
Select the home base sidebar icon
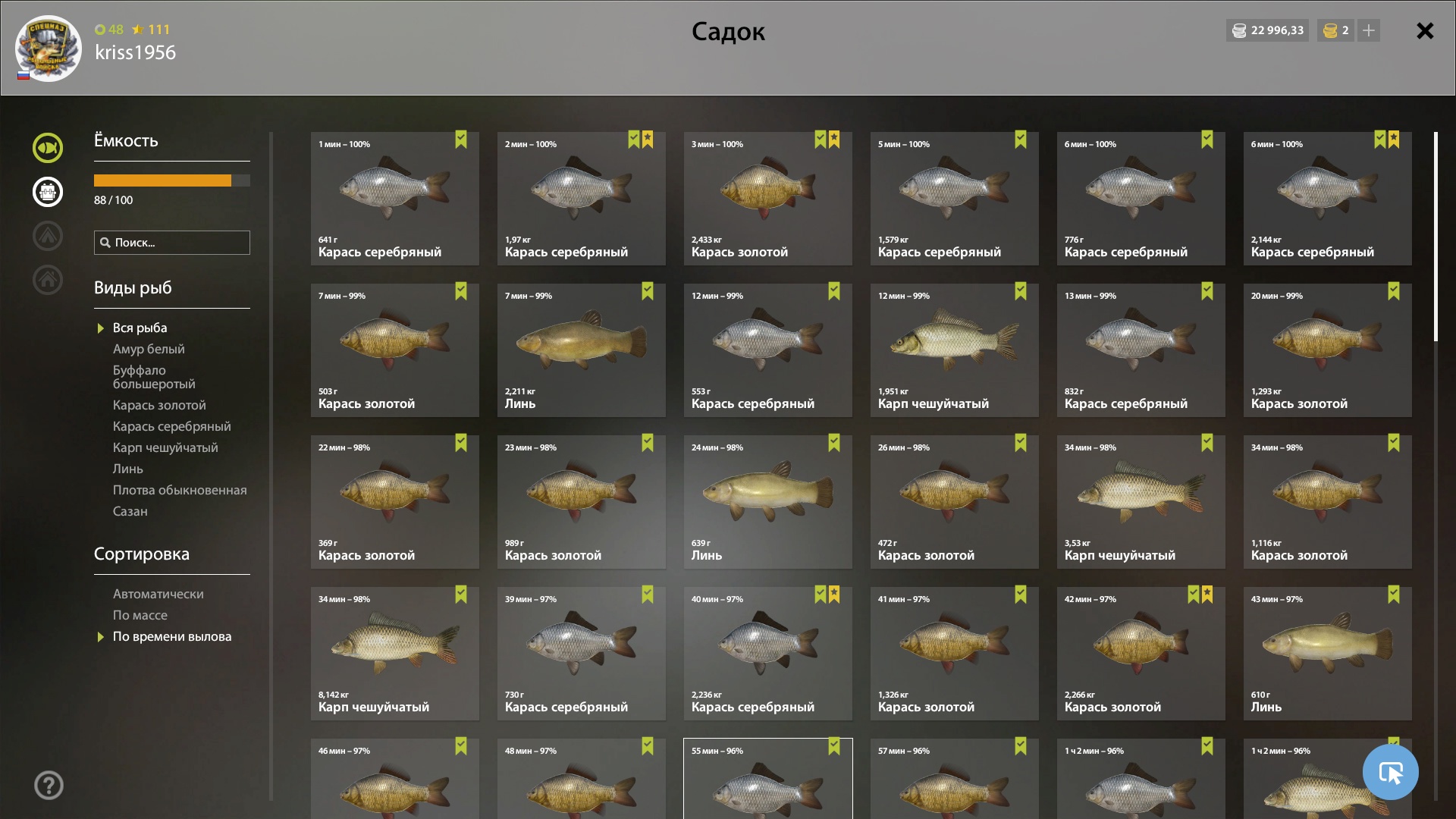[48, 280]
